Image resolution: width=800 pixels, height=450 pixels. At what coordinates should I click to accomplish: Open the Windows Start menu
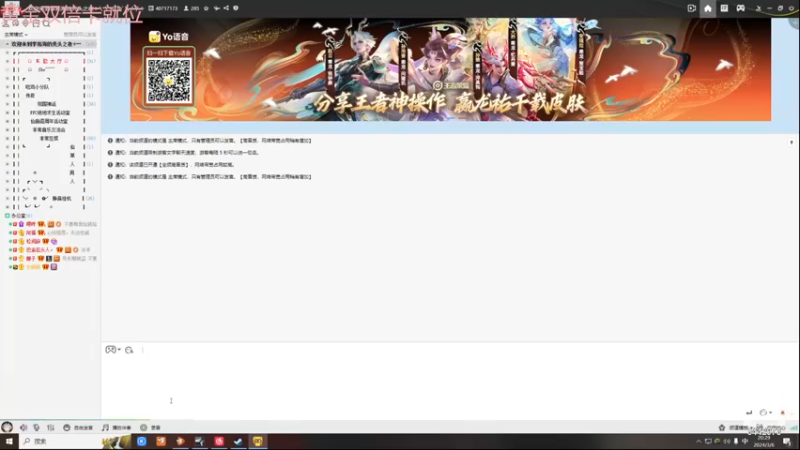coord(9,441)
